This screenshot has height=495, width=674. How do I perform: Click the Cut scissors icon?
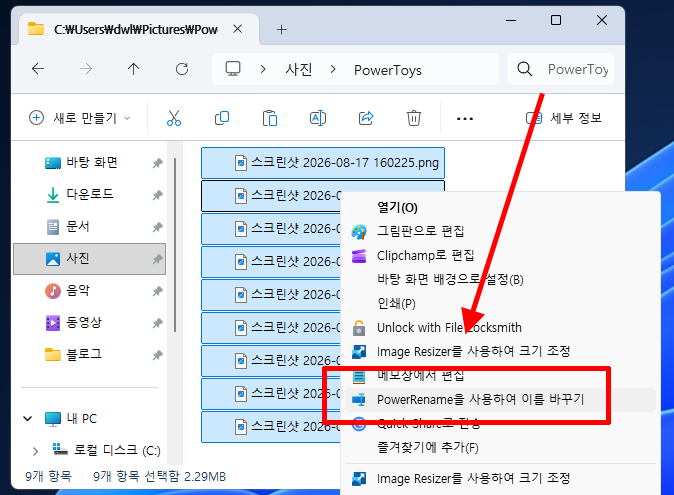(174, 118)
